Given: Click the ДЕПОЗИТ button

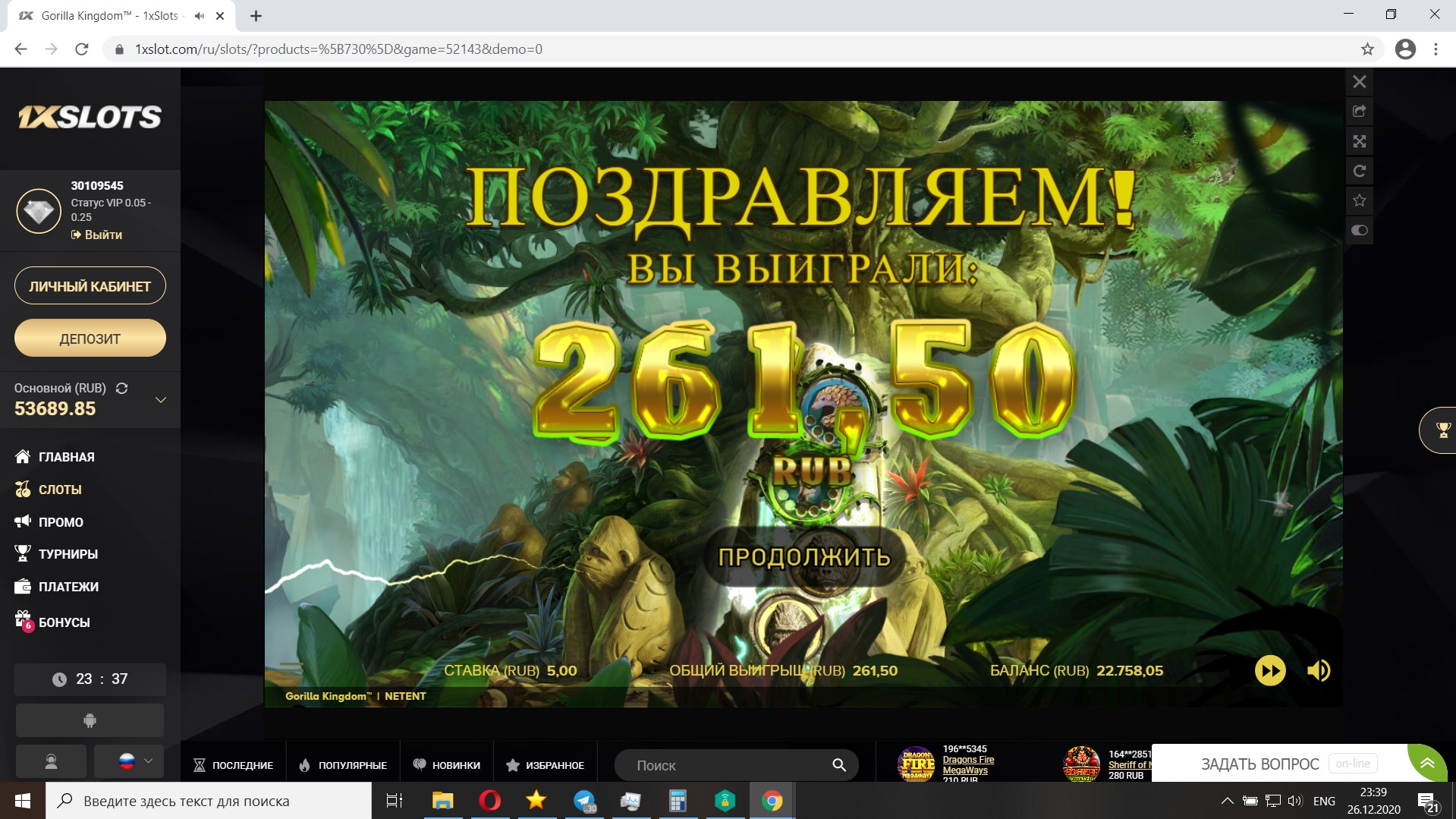Looking at the screenshot, I should tap(90, 339).
